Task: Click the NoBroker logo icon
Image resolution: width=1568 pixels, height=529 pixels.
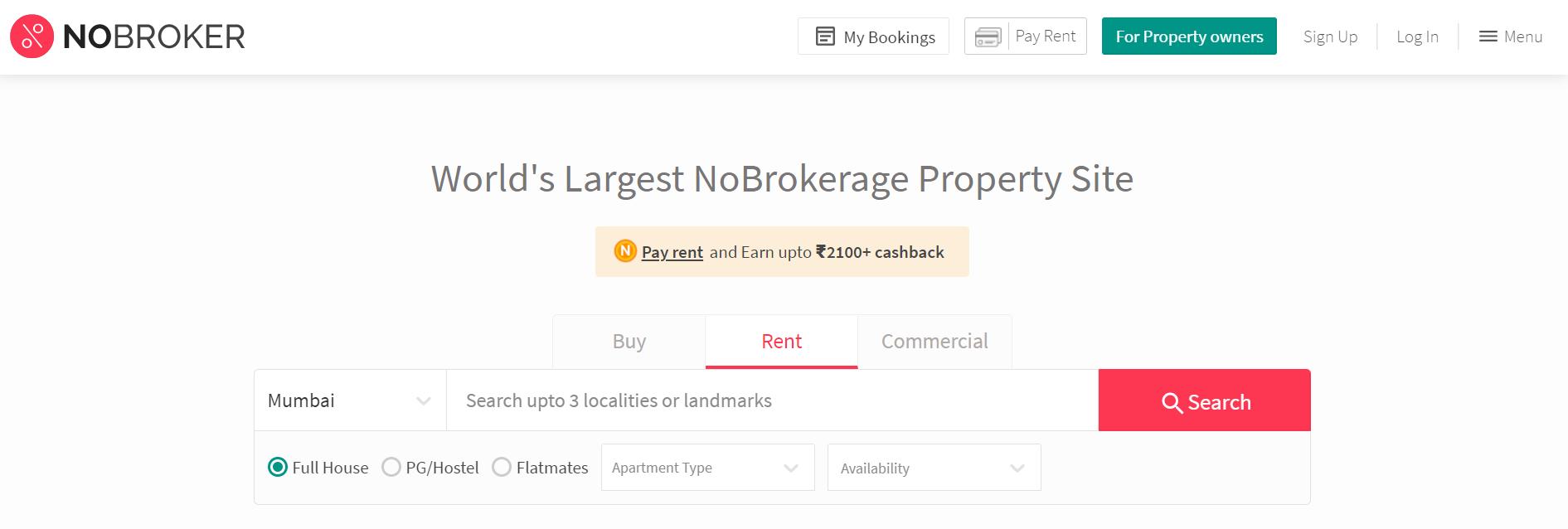Action: [32, 36]
